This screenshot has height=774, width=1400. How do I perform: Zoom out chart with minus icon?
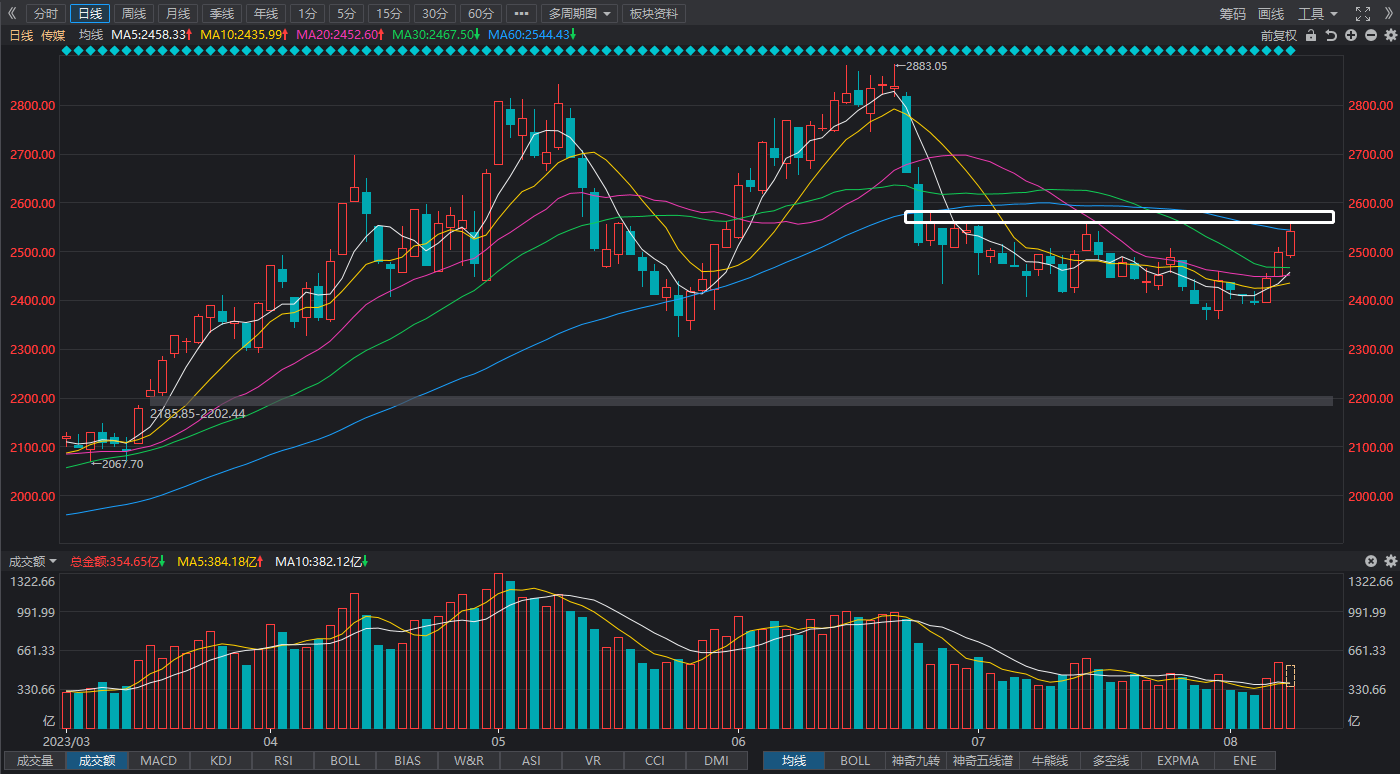click(1371, 35)
